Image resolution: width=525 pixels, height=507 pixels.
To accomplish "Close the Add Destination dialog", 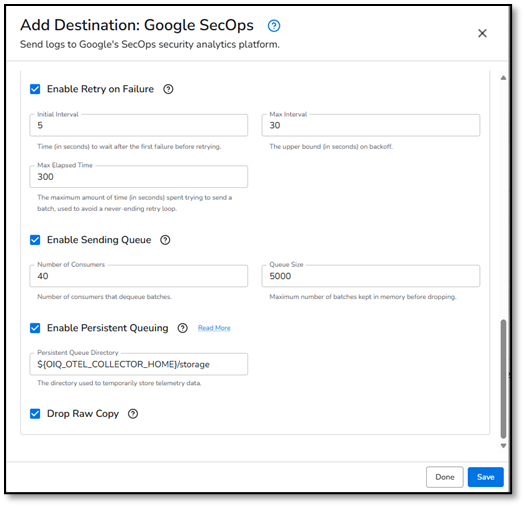I will tap(482, 33).
